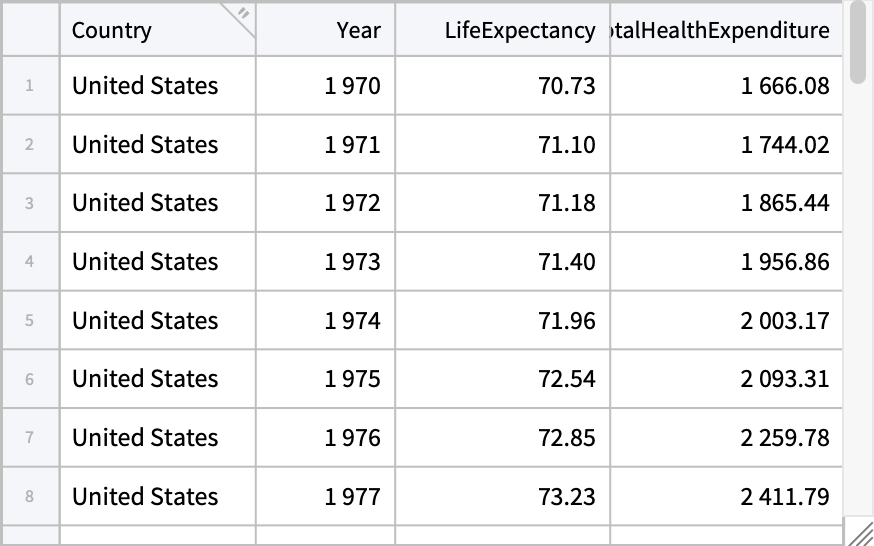Click the expenditure cell 1 865.44
The height and width of the screenshot is (546, 874).
[x=726, y=203]
